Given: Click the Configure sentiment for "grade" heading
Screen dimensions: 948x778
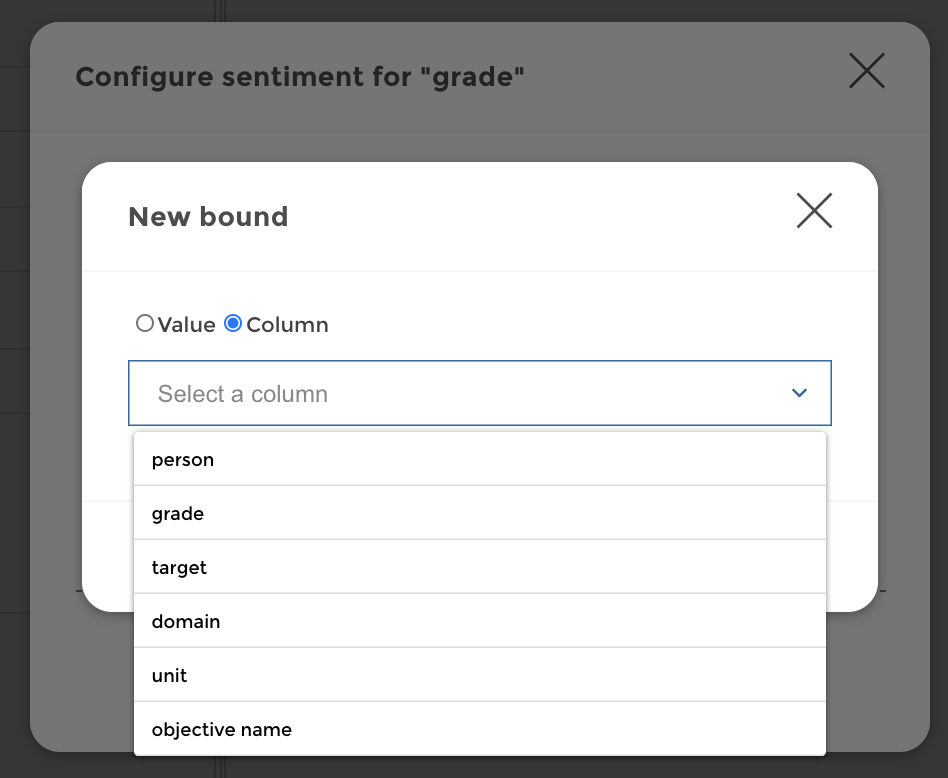Looking at the screenshot, I should click(x=299, y=77).
